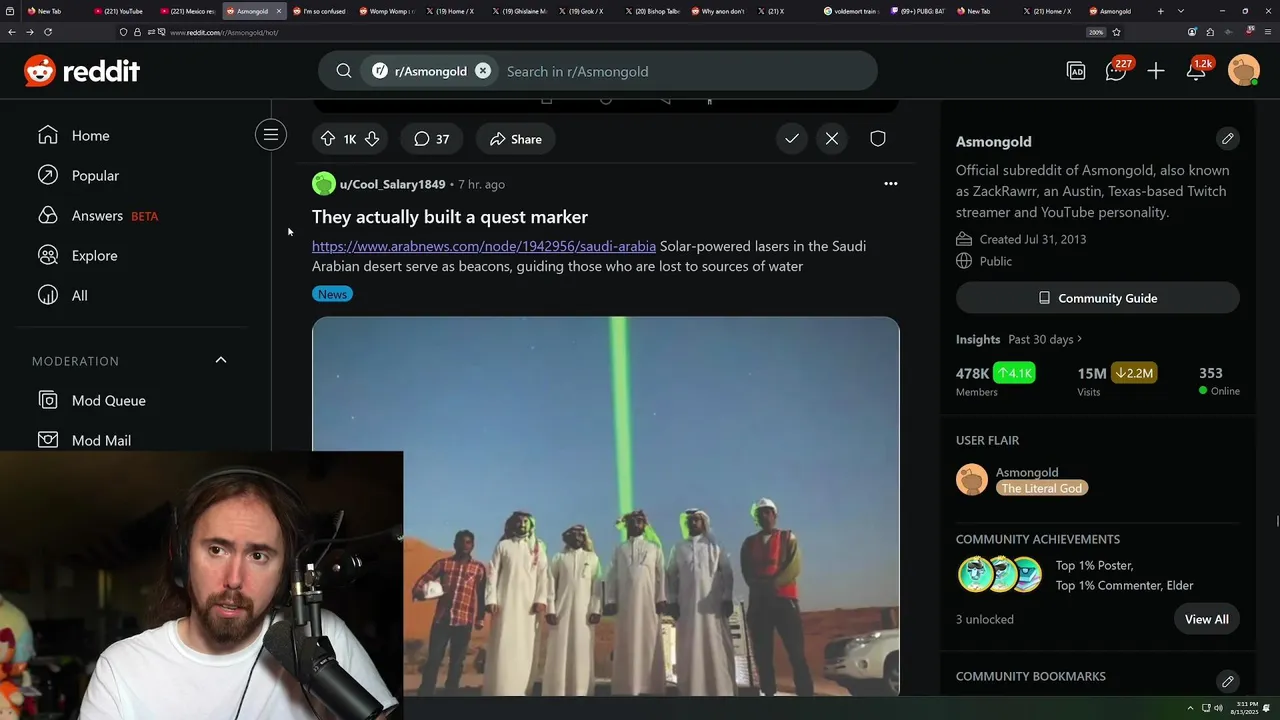
Task: Switch to the (221) YouTube tab
Action: [x=118, y=11]
